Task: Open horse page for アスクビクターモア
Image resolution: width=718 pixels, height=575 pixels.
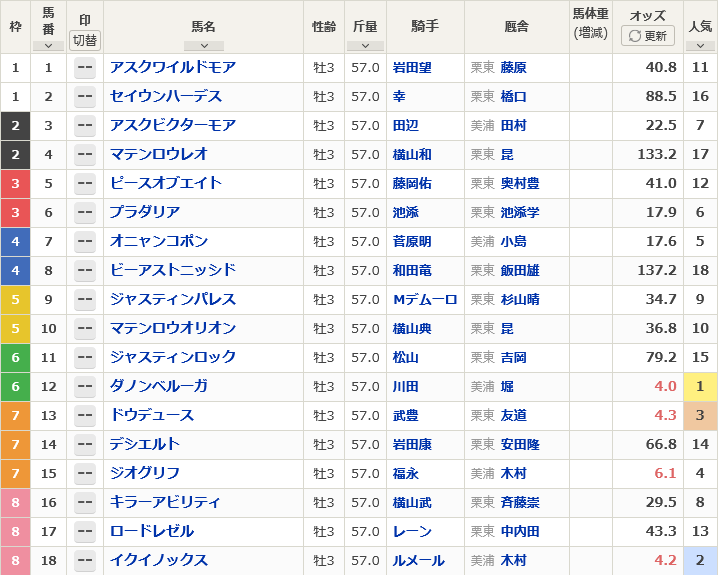Action: click(x=173, y=125)
